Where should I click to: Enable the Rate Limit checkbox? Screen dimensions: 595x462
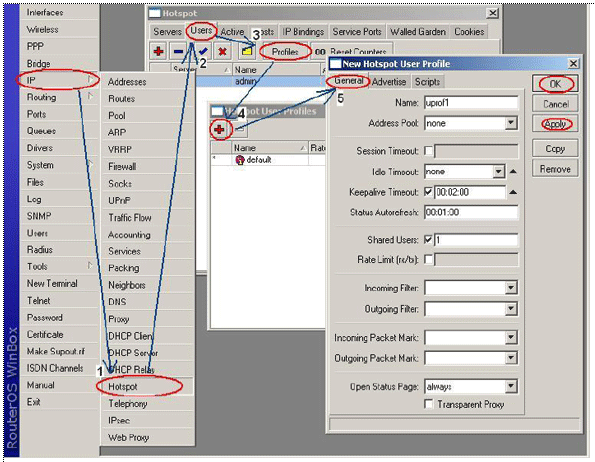click(428, 260)
